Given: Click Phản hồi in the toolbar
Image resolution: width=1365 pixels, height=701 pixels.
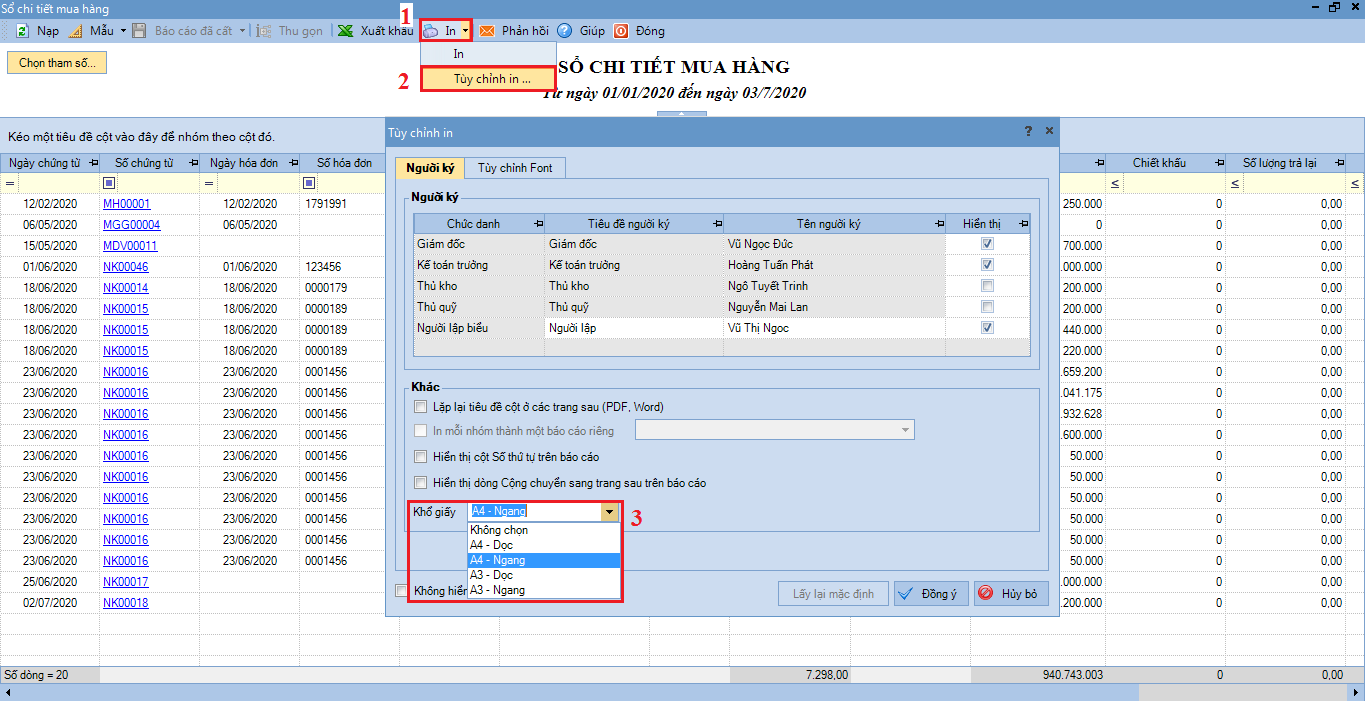Looking at the screenshot, I should (525, 31).
